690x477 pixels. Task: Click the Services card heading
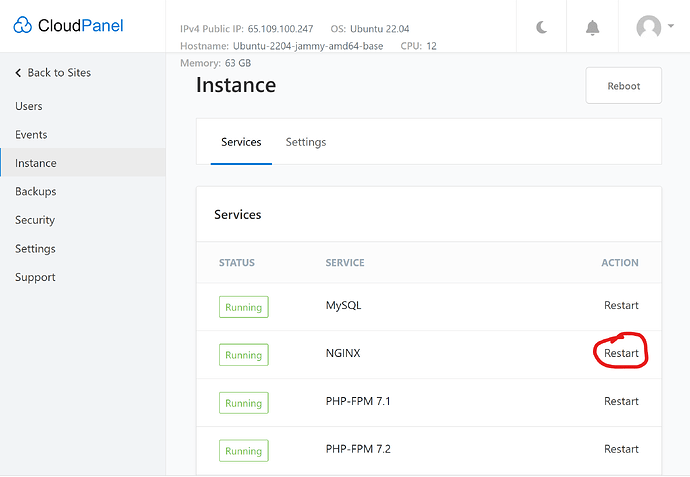[238, 214]
